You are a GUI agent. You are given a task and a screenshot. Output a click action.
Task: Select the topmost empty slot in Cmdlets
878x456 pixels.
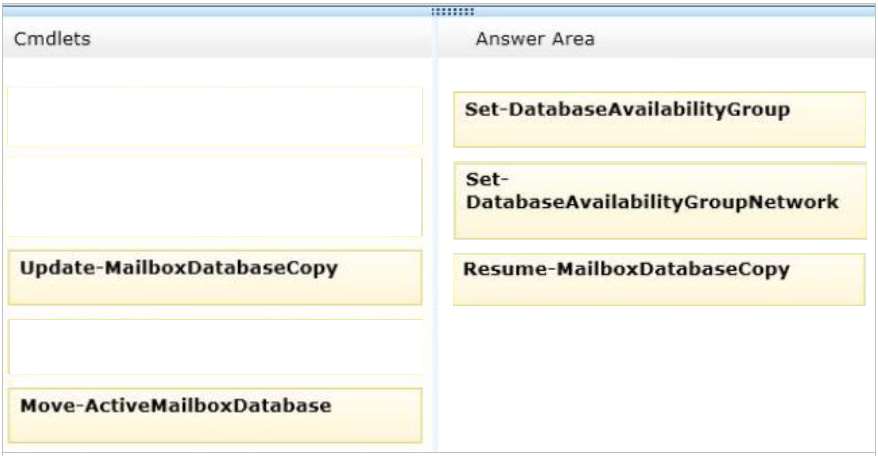215,117
